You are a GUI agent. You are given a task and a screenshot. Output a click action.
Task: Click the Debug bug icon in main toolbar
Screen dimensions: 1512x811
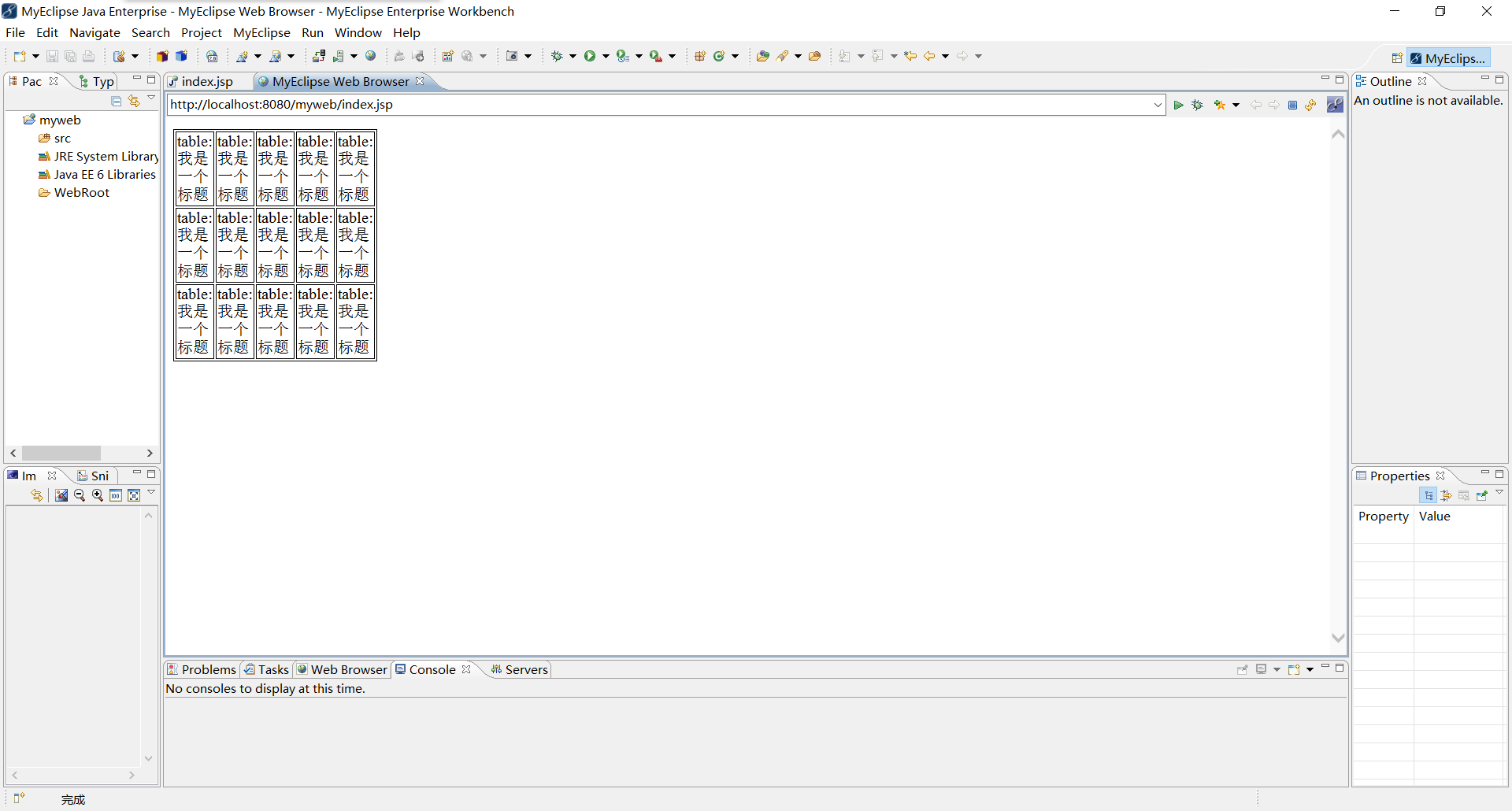point(556,56)
